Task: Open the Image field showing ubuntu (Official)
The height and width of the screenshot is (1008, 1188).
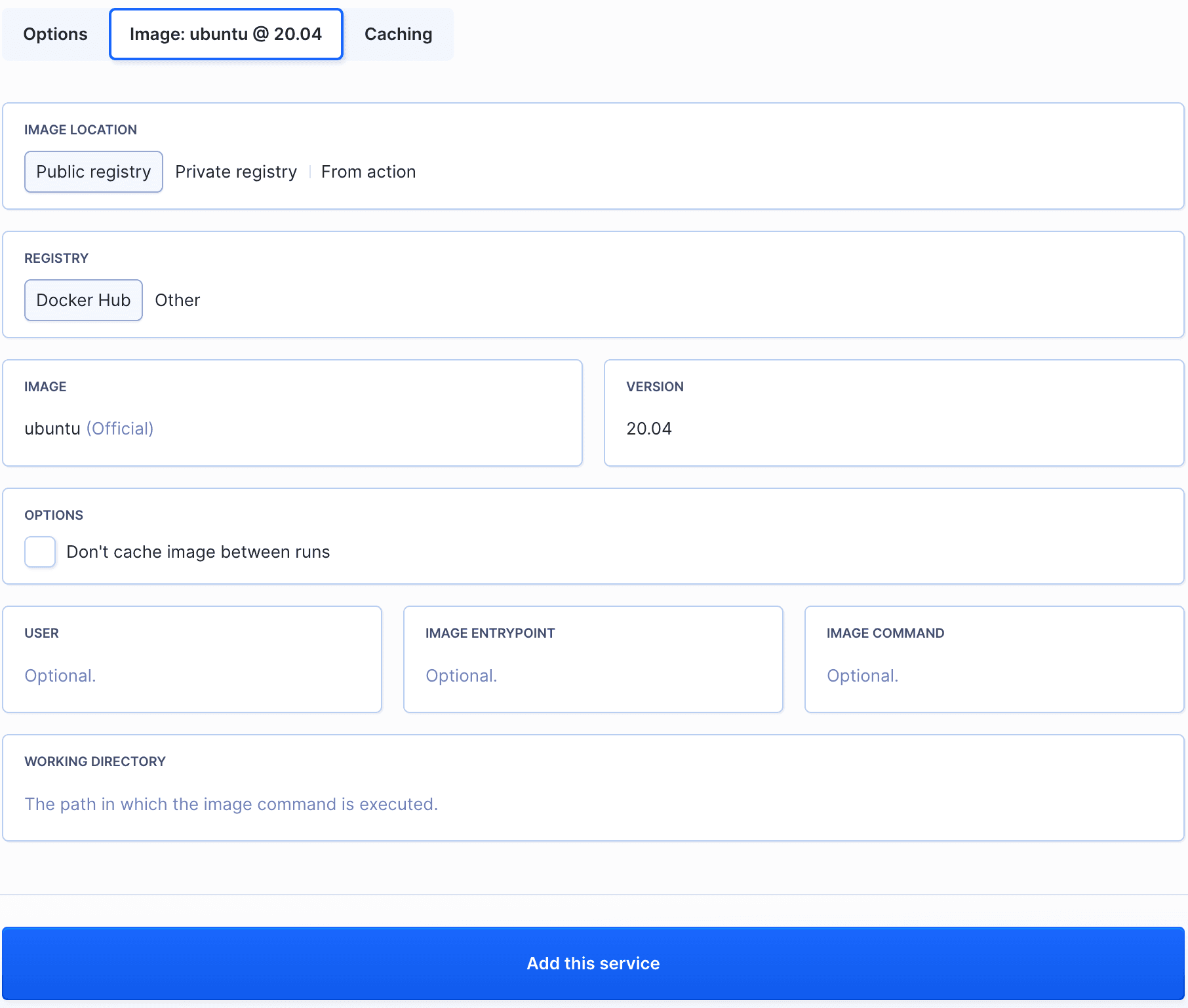Action: click(x=292, y=429)
